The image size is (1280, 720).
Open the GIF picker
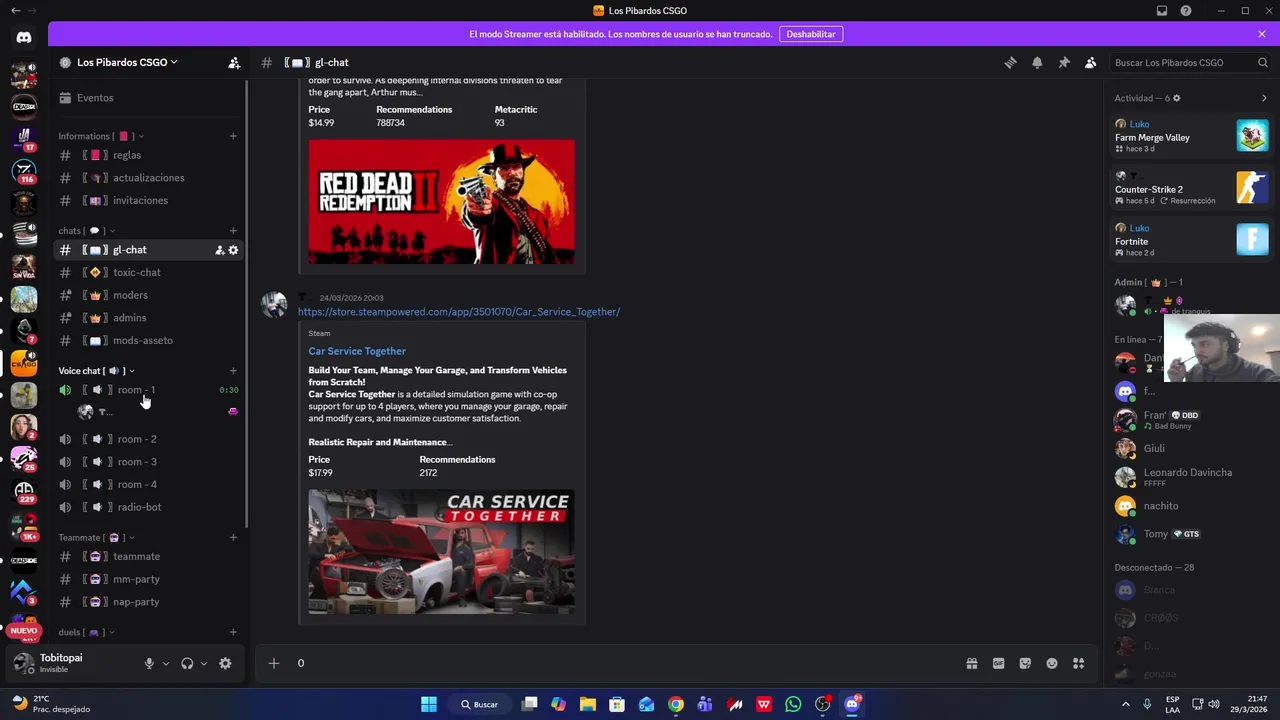pos(998,663)
